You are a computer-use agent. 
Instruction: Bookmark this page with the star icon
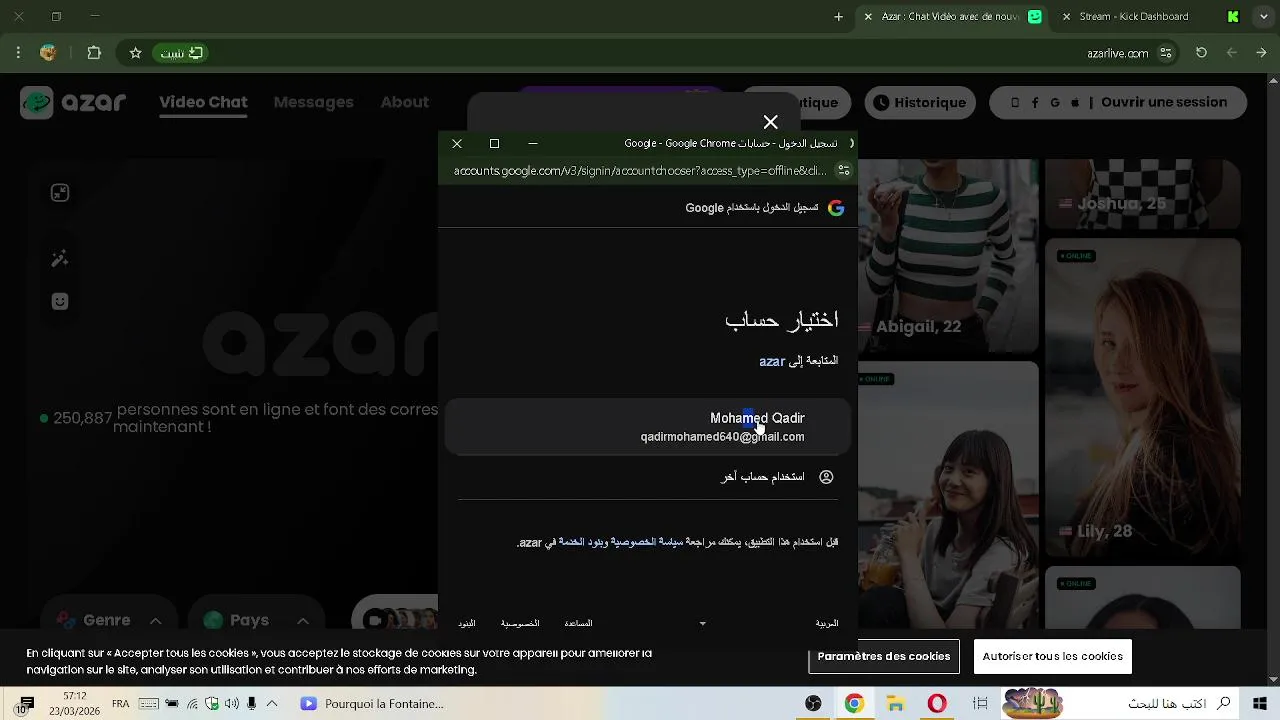tap(135, 53)
